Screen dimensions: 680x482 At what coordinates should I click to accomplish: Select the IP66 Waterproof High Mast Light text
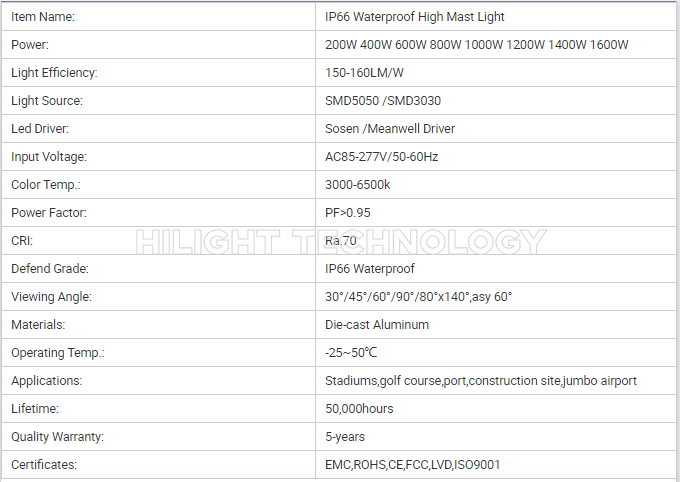click(415, 16)
